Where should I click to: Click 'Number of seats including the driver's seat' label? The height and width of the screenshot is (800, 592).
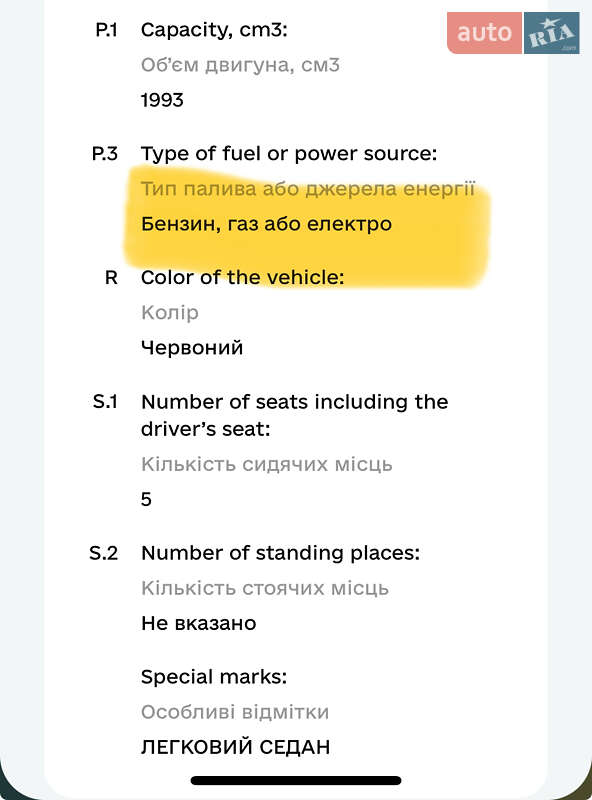pyautogui.click(x=294, y=415)
